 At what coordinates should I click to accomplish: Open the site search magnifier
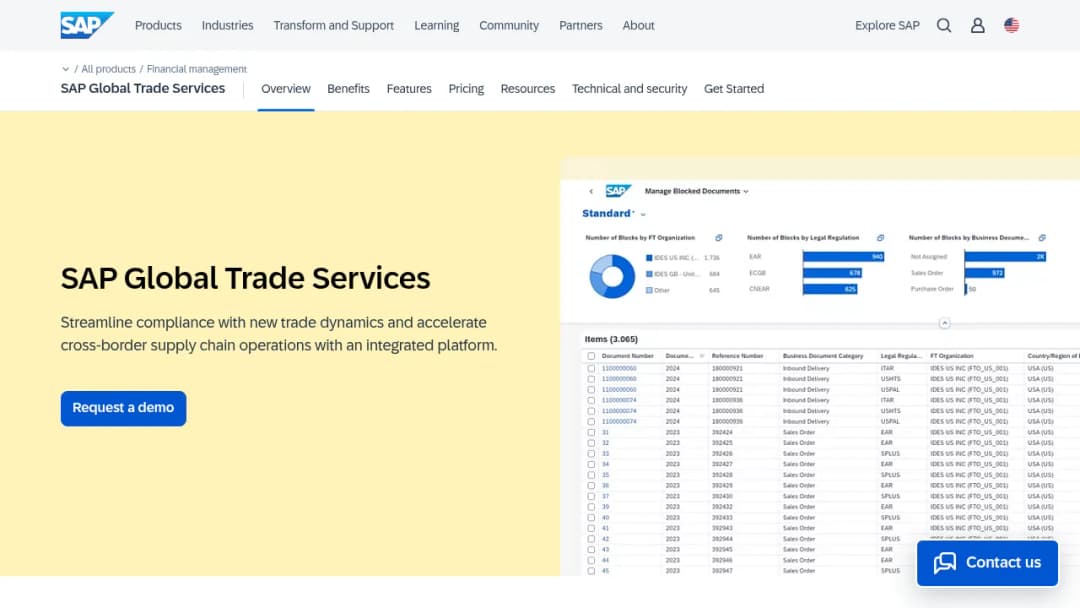click(944, 25)
